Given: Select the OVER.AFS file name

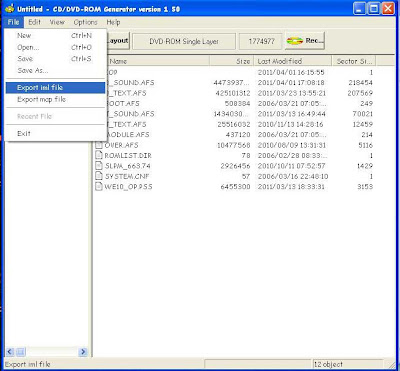Looking at the screenshot, I should (121, 145).
